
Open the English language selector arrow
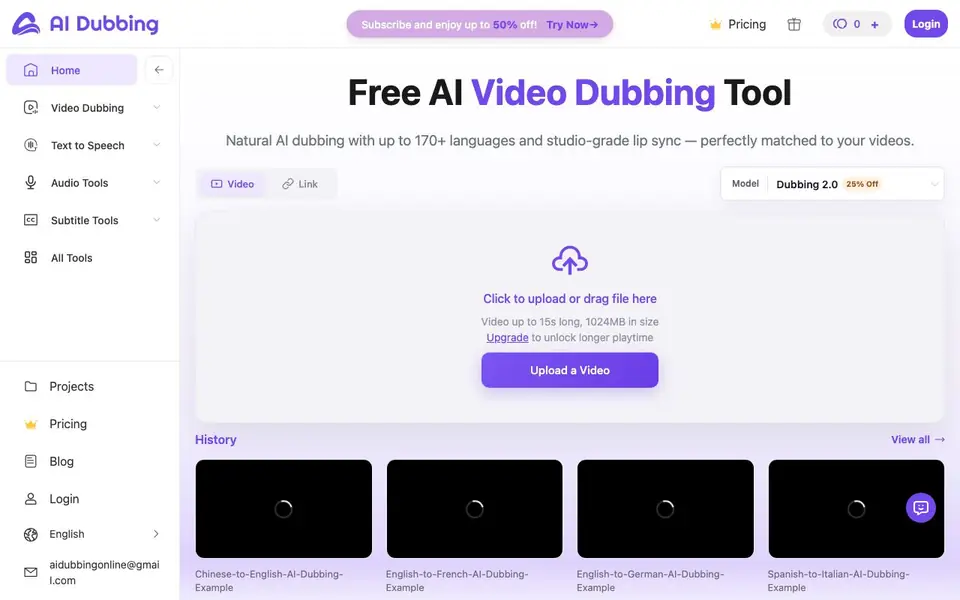pos(156,534)
